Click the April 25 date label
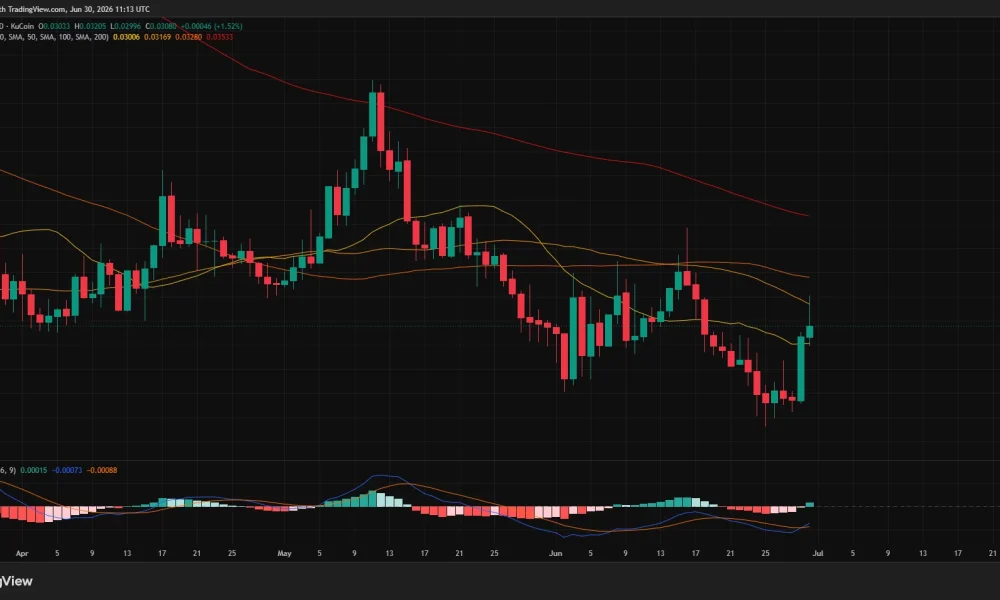 (232, 553)
